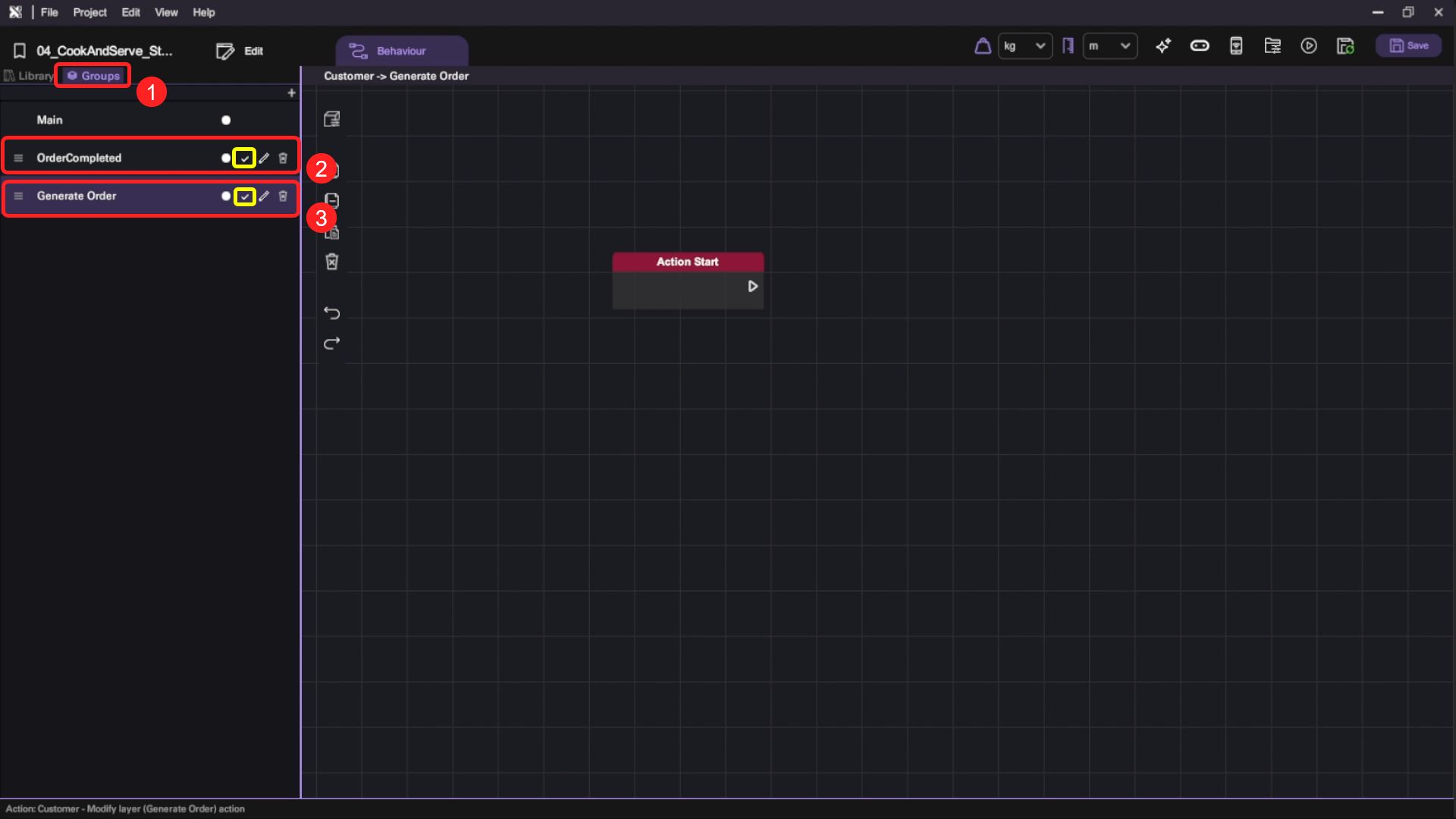
Task: Switch to the Library tab
Action: [29, 76]
